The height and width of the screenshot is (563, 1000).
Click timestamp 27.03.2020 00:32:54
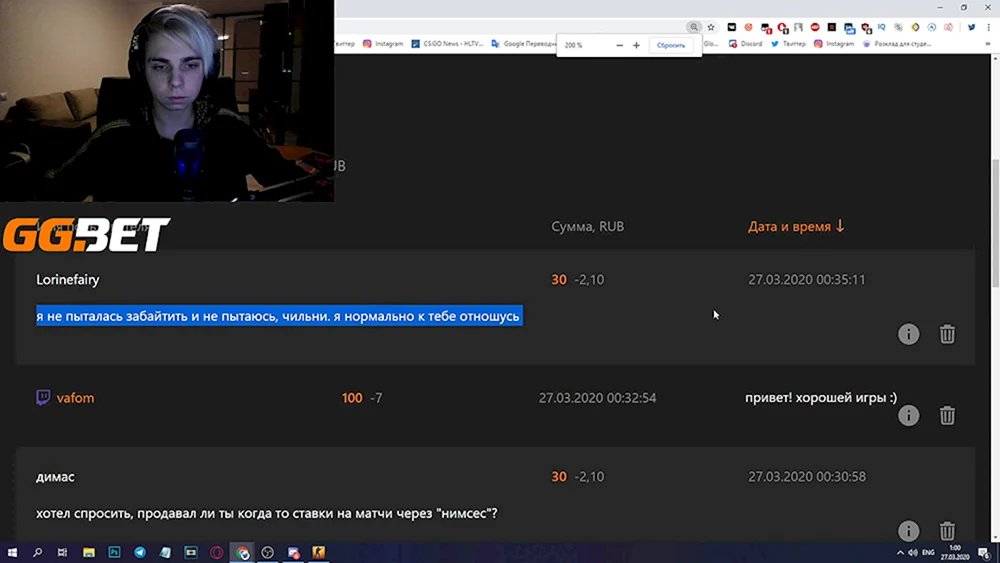(x=597, y=398)
